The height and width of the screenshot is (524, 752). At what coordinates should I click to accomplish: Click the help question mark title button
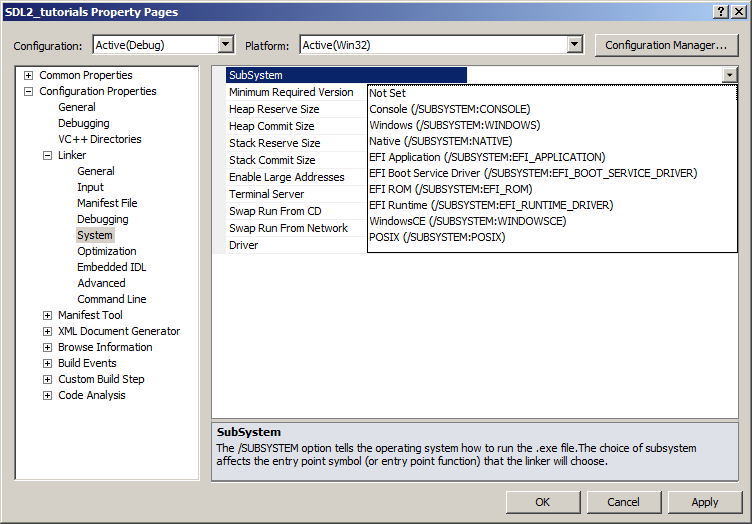[721, 12]
